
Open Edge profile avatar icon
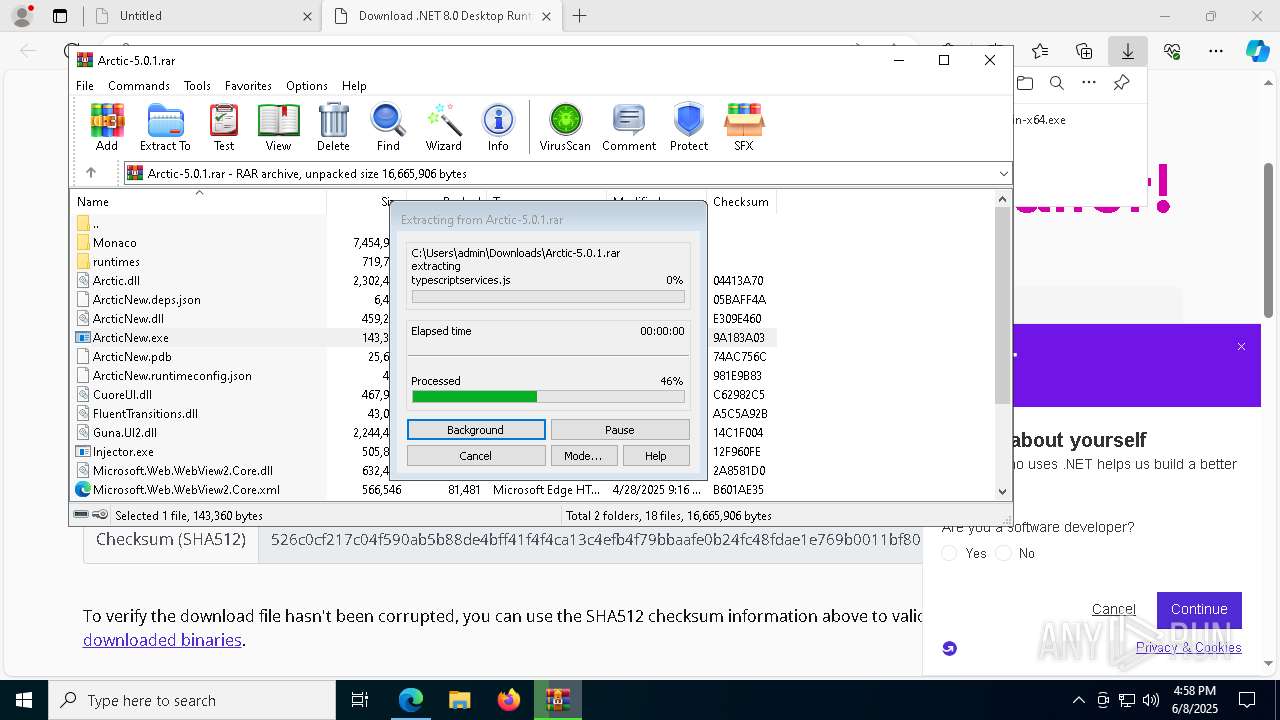22,16
